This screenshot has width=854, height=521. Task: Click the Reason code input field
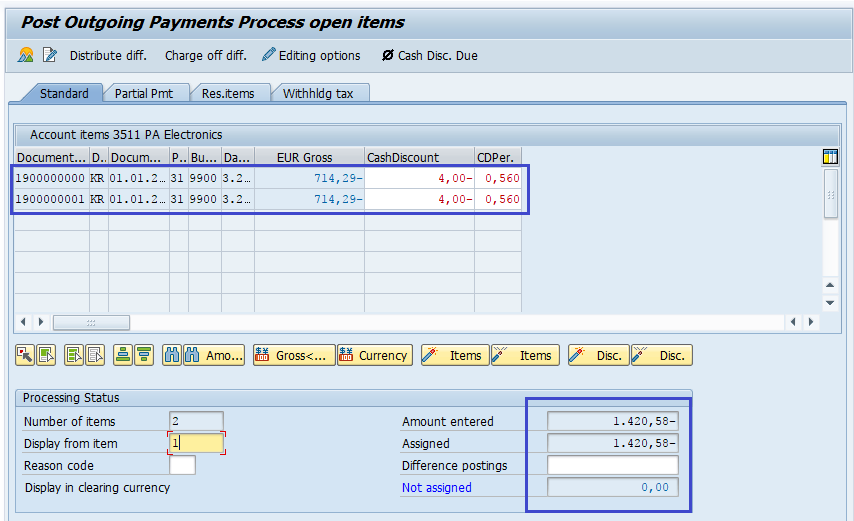pos(183,465)
